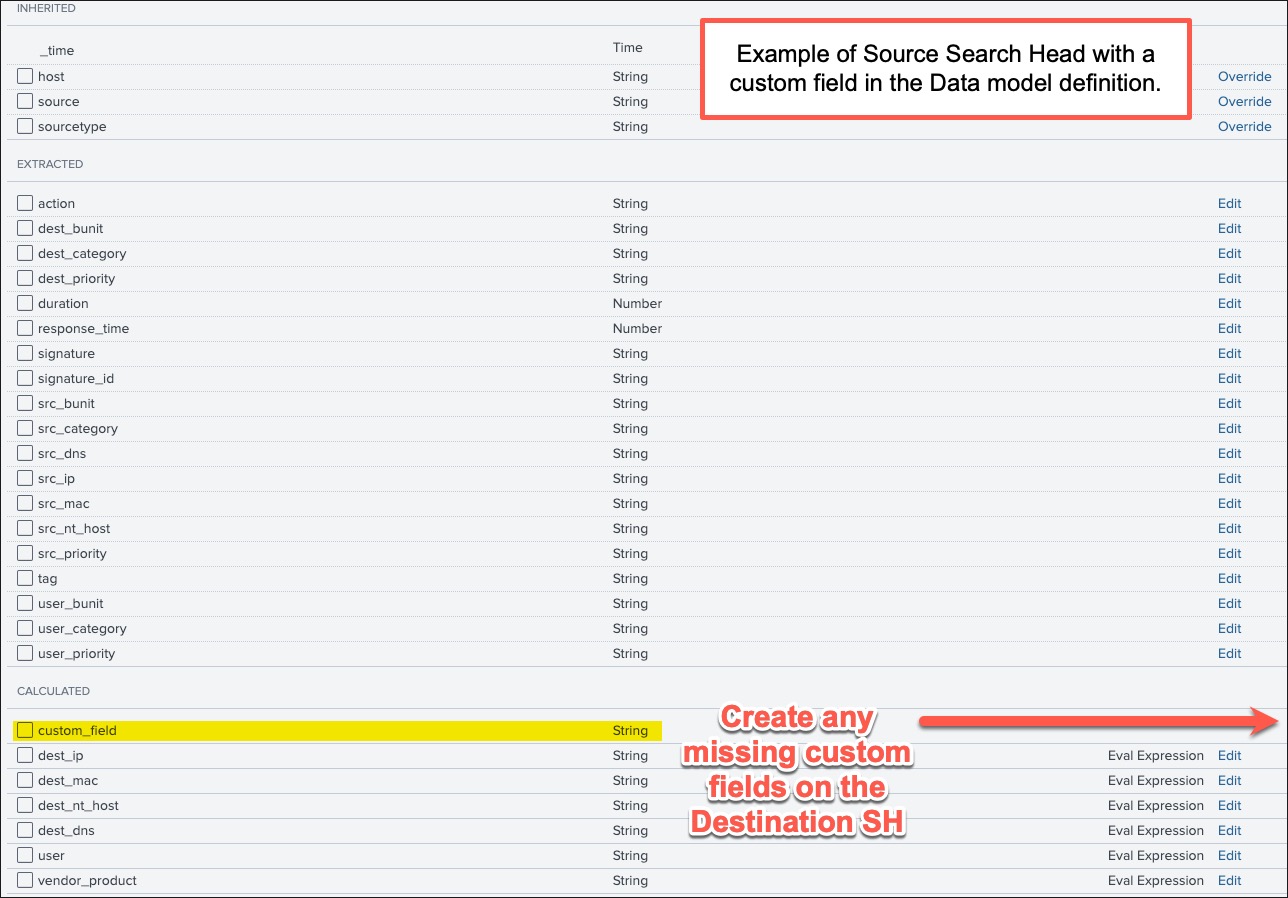Check the duration field checkbox
The height and width of the screenshot is (898, 1288).
24,303
